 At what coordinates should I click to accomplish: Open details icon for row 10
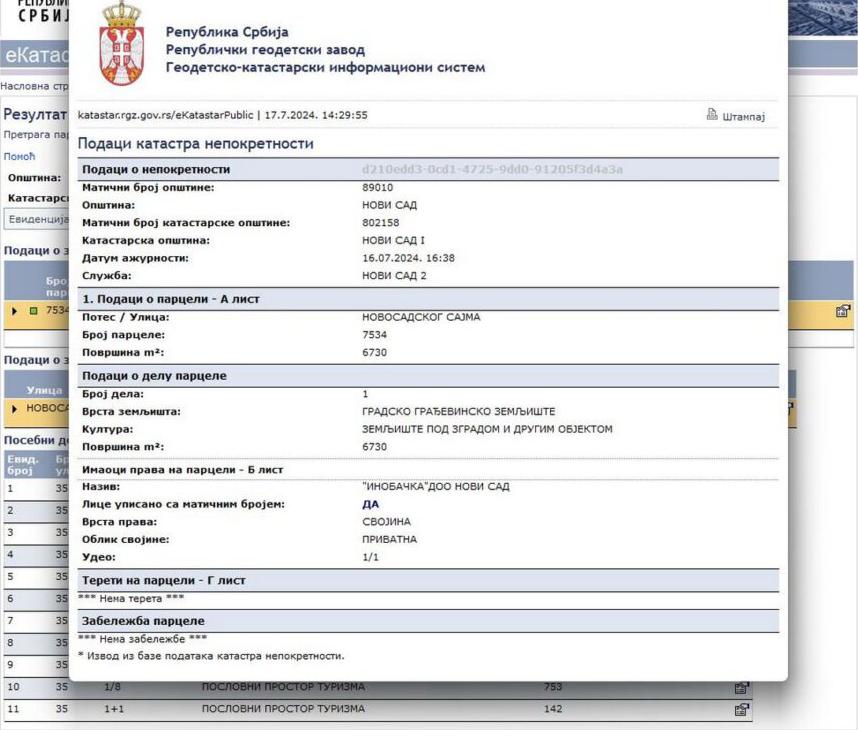(741, 688)
